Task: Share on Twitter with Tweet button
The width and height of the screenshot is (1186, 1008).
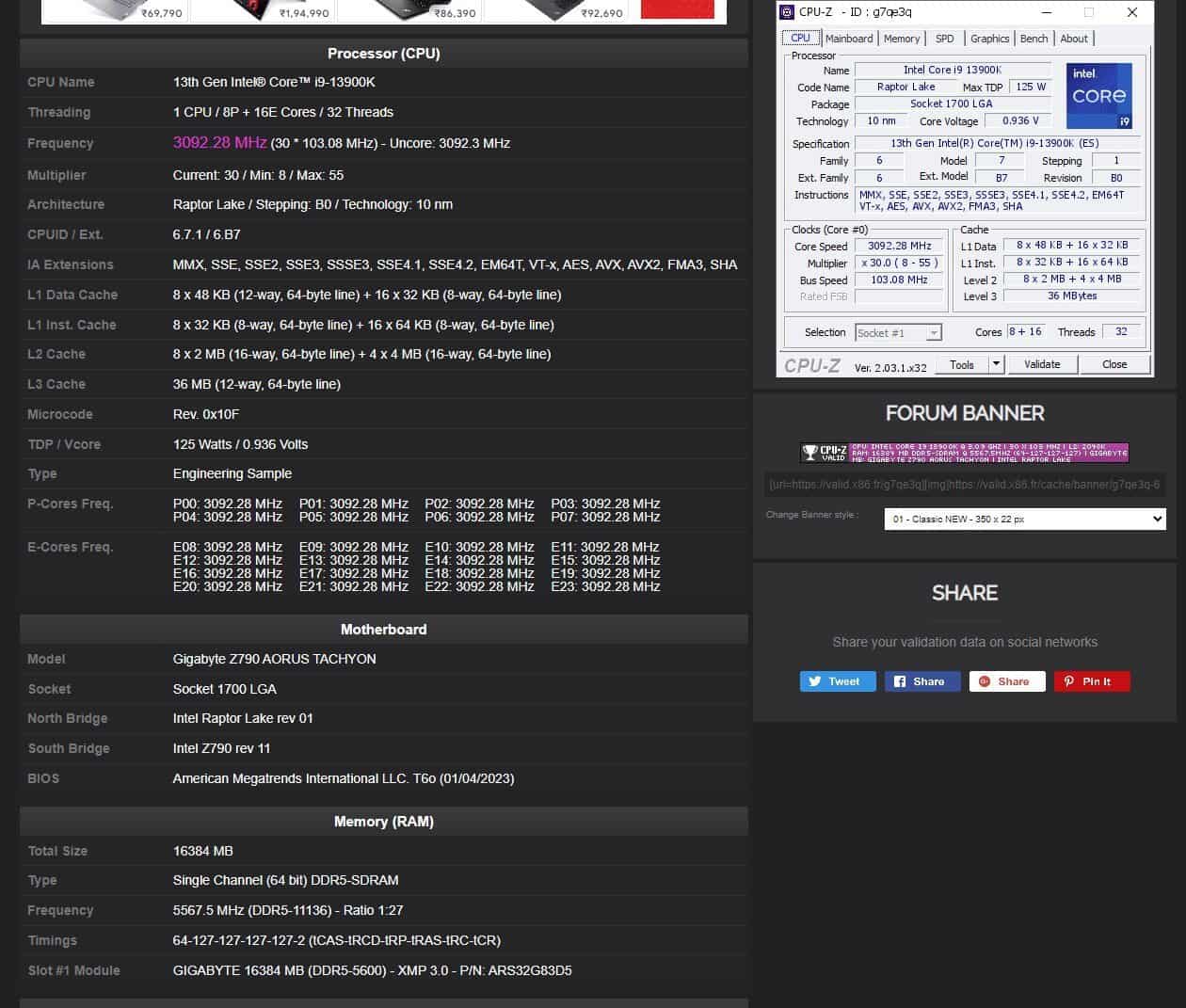Action: click(837, 681)
